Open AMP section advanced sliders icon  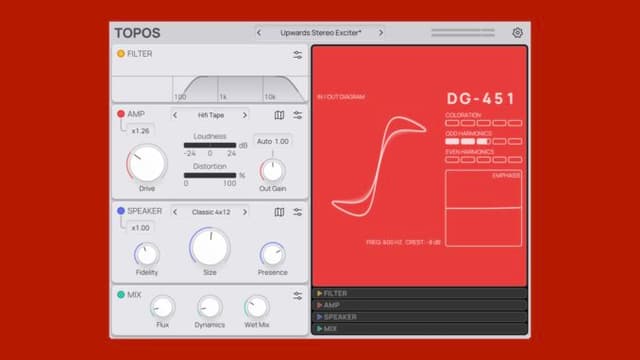(298, 115)
